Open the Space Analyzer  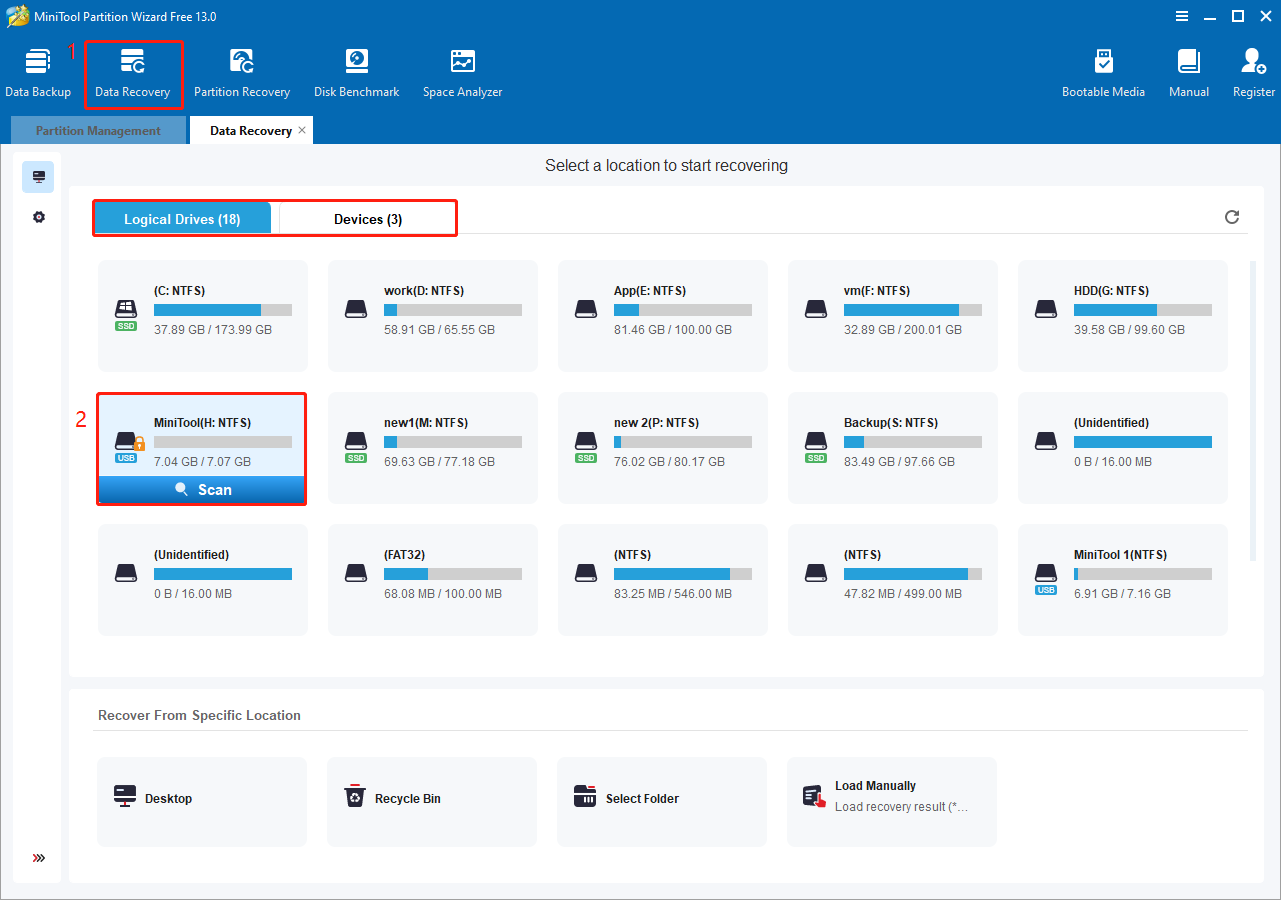click(x=461, y=70)
